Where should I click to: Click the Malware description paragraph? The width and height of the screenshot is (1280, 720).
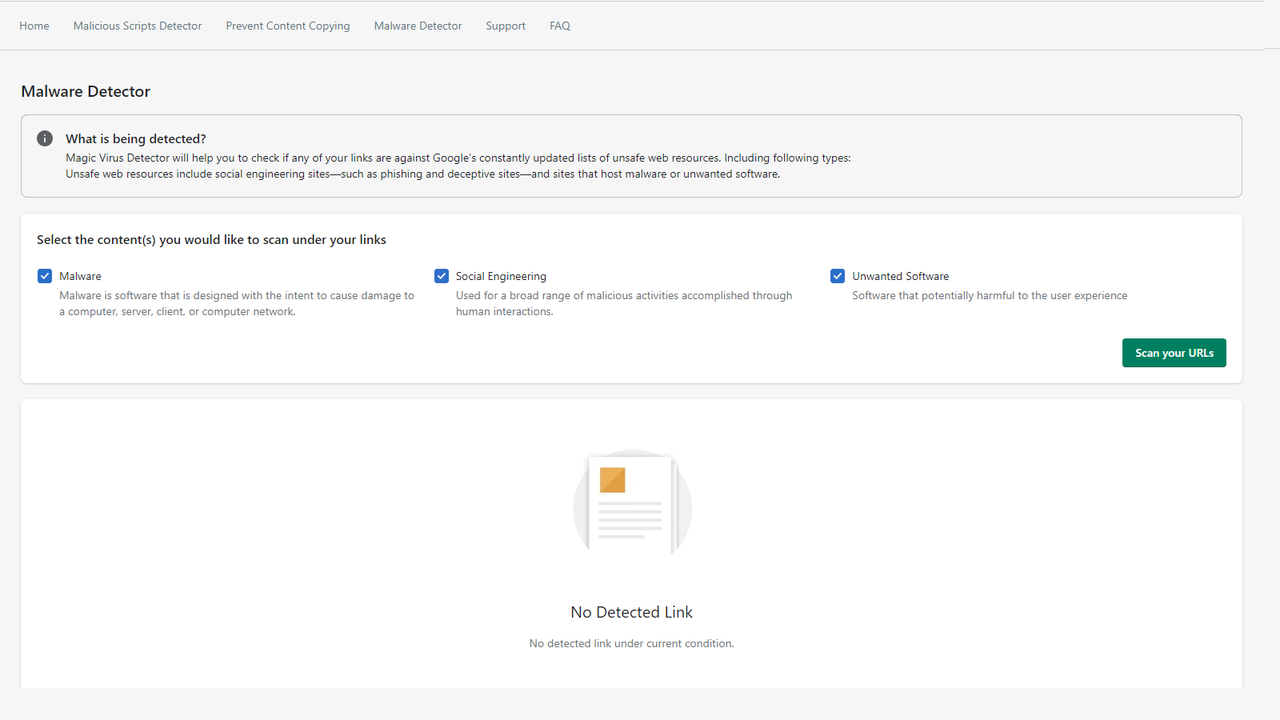pyautogui.click(x=236, y=304)
